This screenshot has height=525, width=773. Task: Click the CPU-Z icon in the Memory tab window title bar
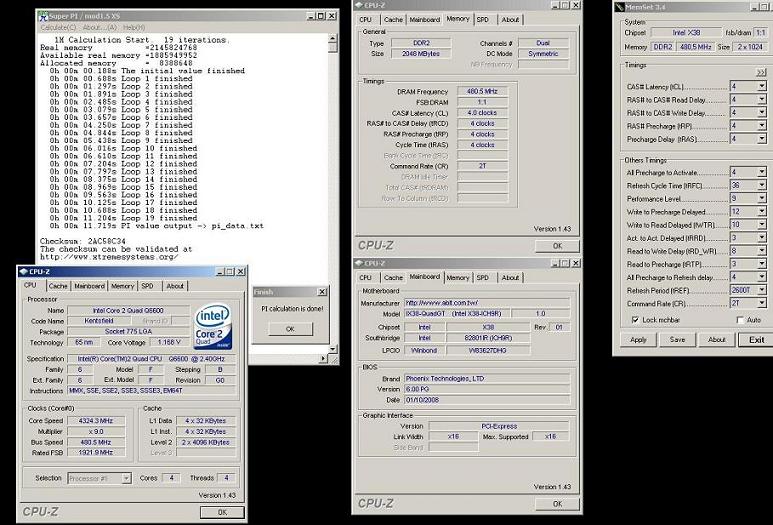click(361, 6)
